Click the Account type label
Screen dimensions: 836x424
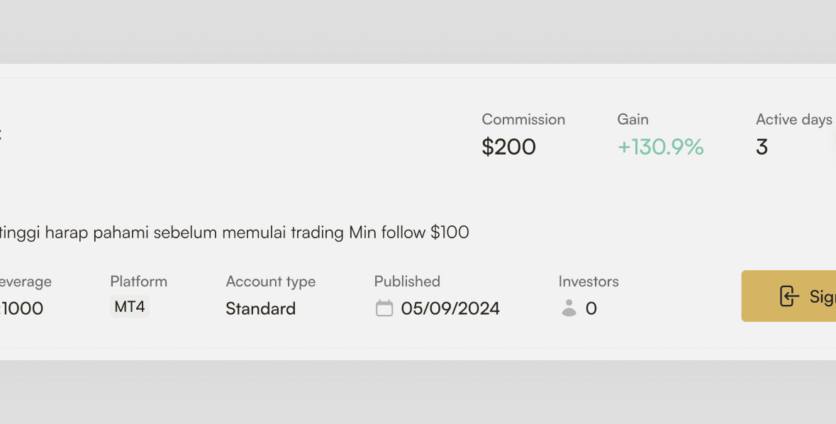pos(270,281)
